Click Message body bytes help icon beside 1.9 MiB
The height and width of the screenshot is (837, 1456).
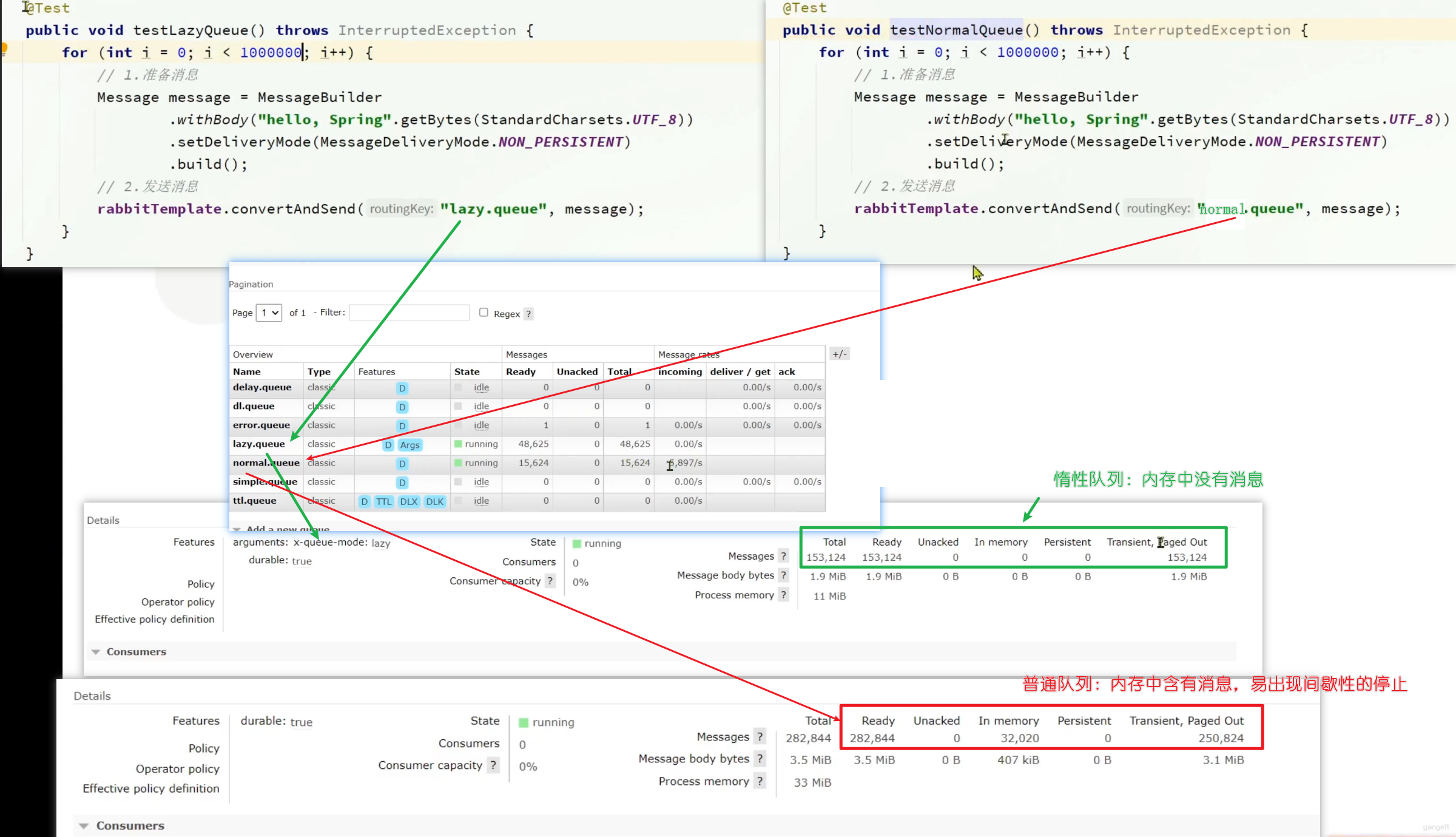coord(783,575)
